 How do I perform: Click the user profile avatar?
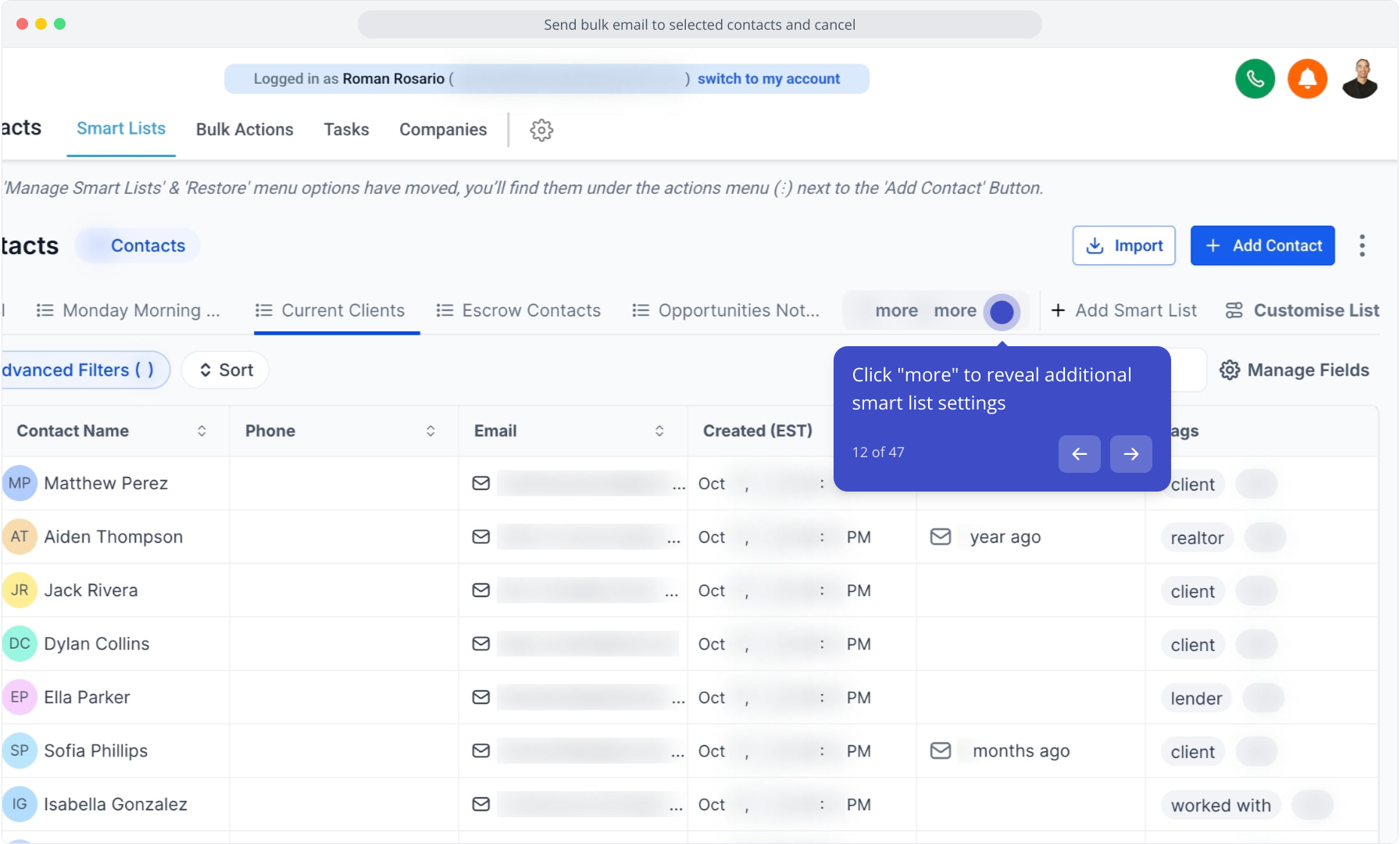point(1359,79)
